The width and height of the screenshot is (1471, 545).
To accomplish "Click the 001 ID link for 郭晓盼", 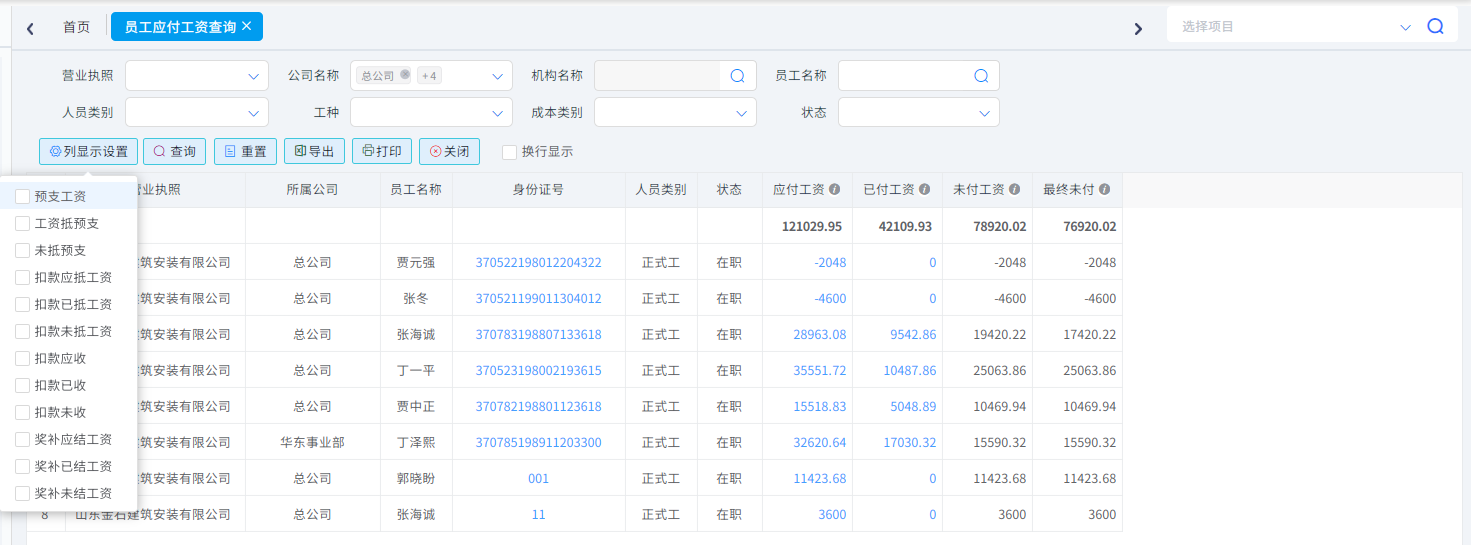I will (x=538, y=479).
